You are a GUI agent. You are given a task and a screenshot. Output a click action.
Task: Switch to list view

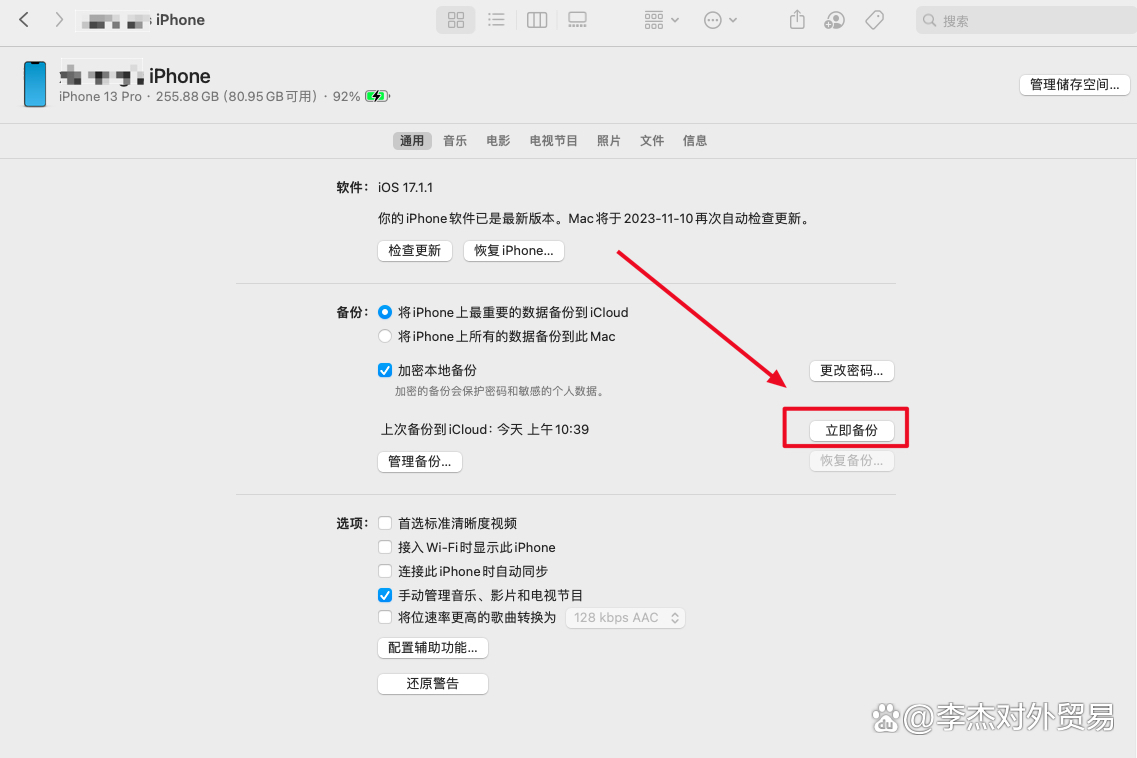point(496,20)
